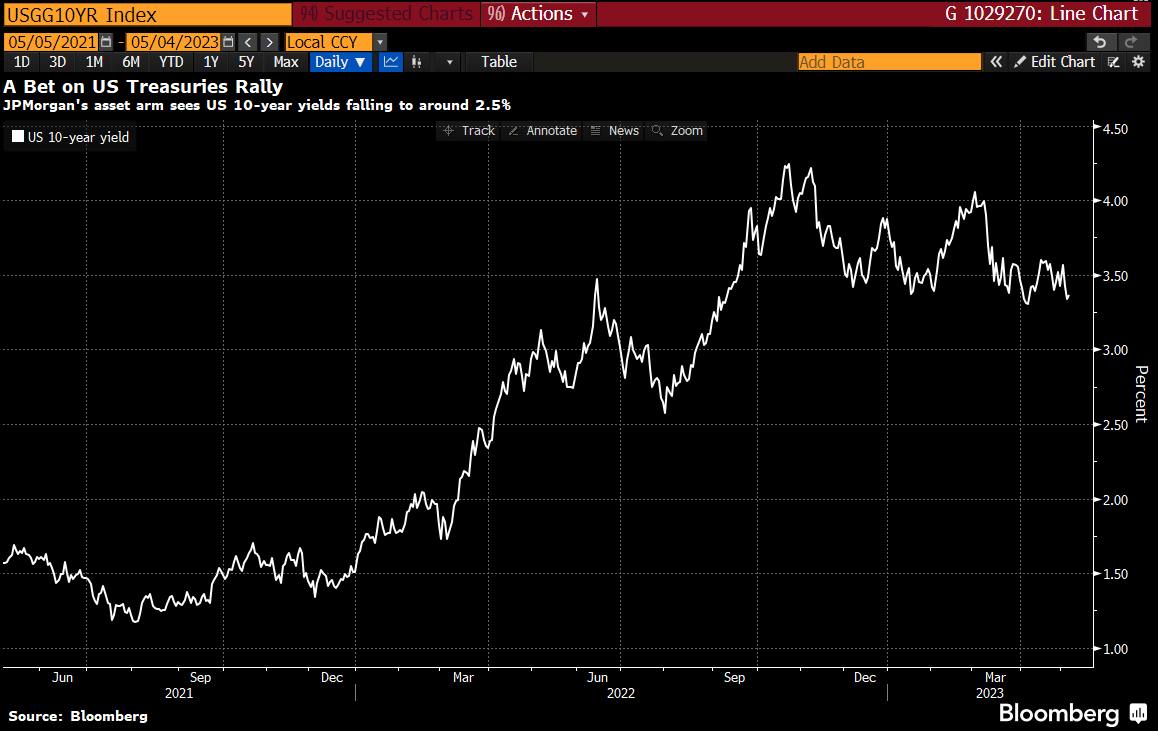The width and height of the screenshot is (1158, 731).
Task: Click the Percent axis title
Action: pyautogui.click(x=1142, y=394)
